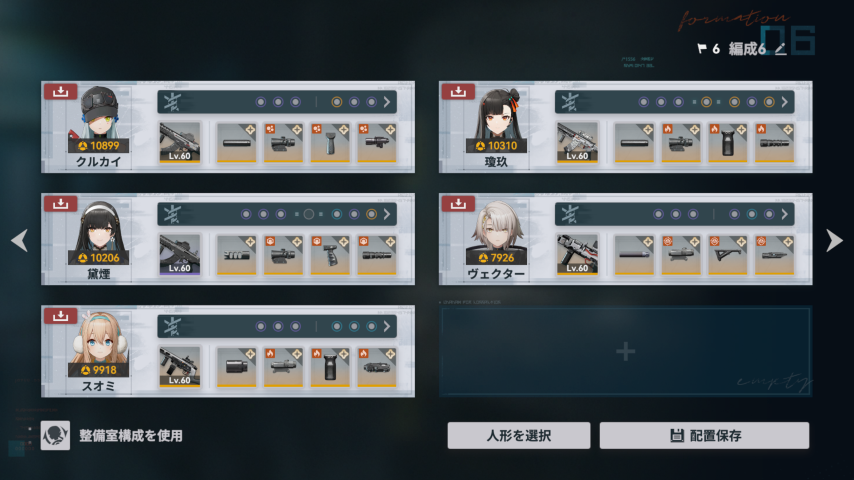The image size is (854, 480).
Task: Click the 人形を選択 button
Action: pos(518,435)
